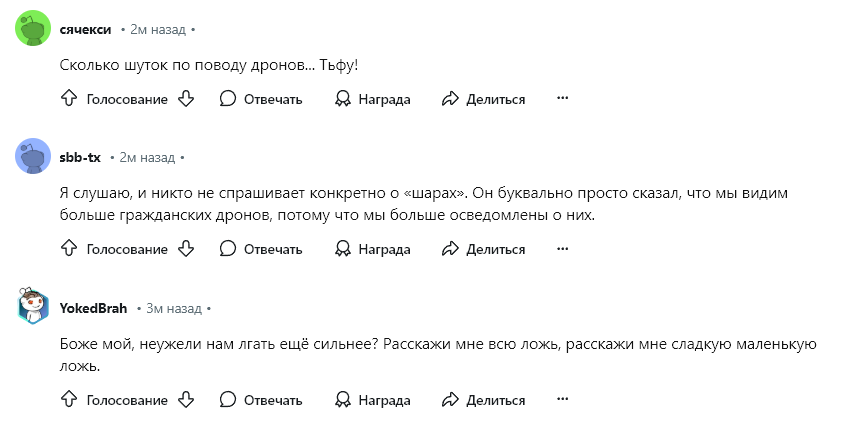Downvote the сячекси comment
The height and width of the screenshot is (430, 843).
[186, 98]
